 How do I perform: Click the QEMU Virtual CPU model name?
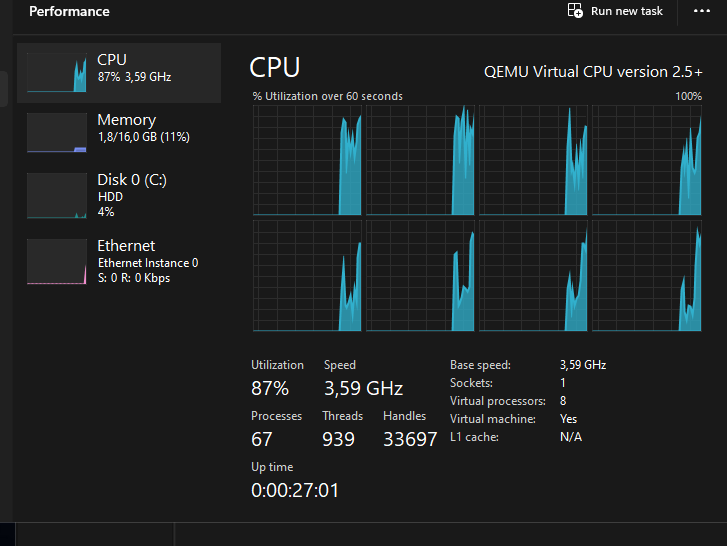tap(593, 71)
